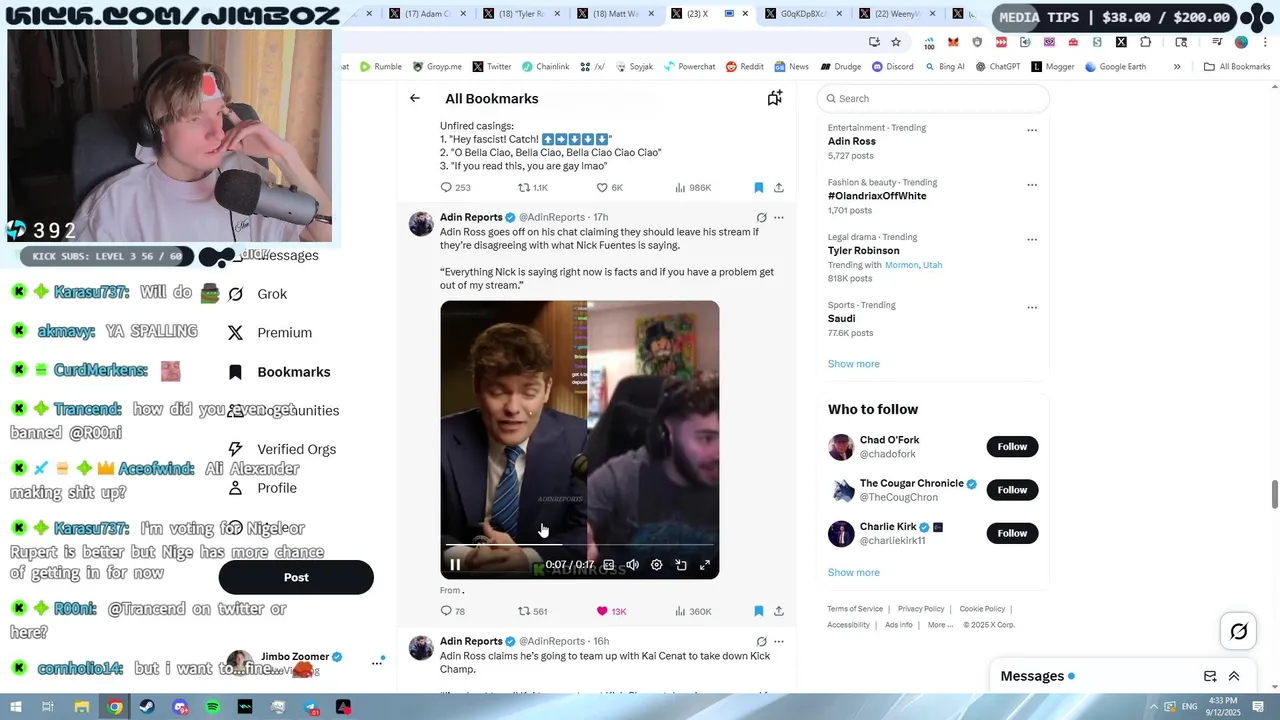Screen dimensions: 1280x720
Task: Follow Chad O'Fork
Action: 1012,447
